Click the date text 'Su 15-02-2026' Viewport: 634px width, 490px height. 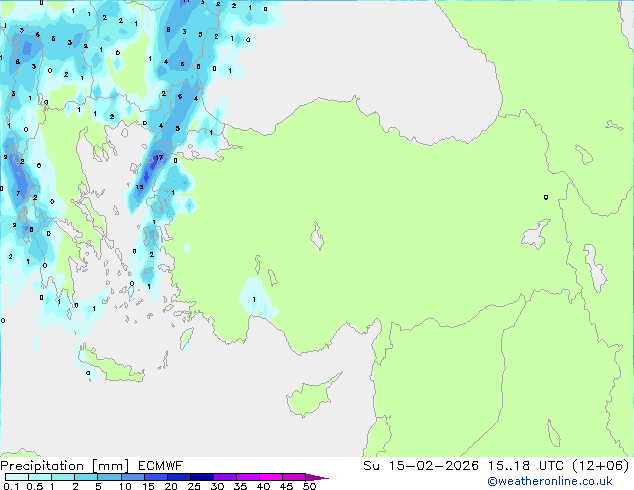point(421,466)
